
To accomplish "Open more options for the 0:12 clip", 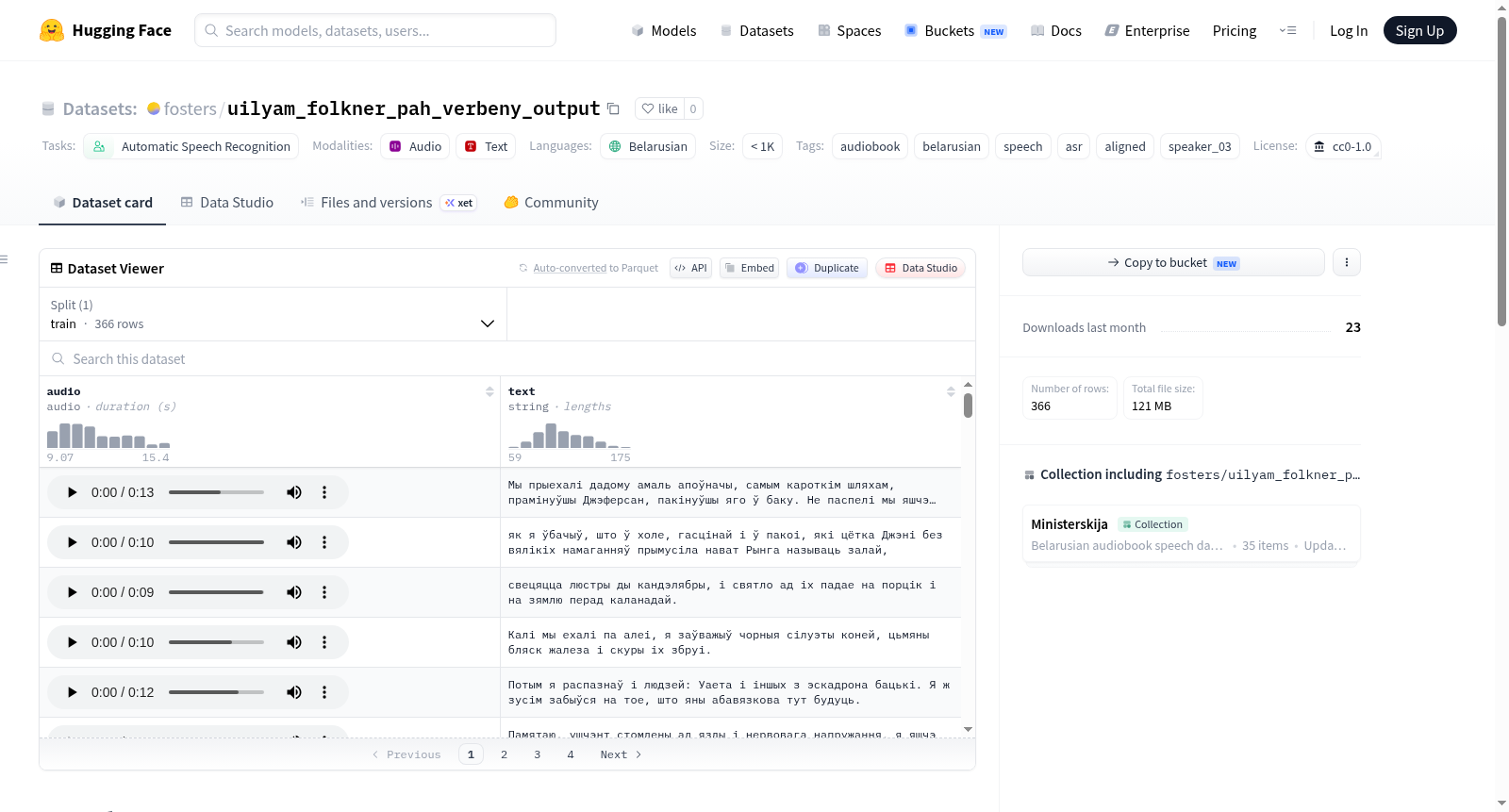I will click(x=324, y=692).
